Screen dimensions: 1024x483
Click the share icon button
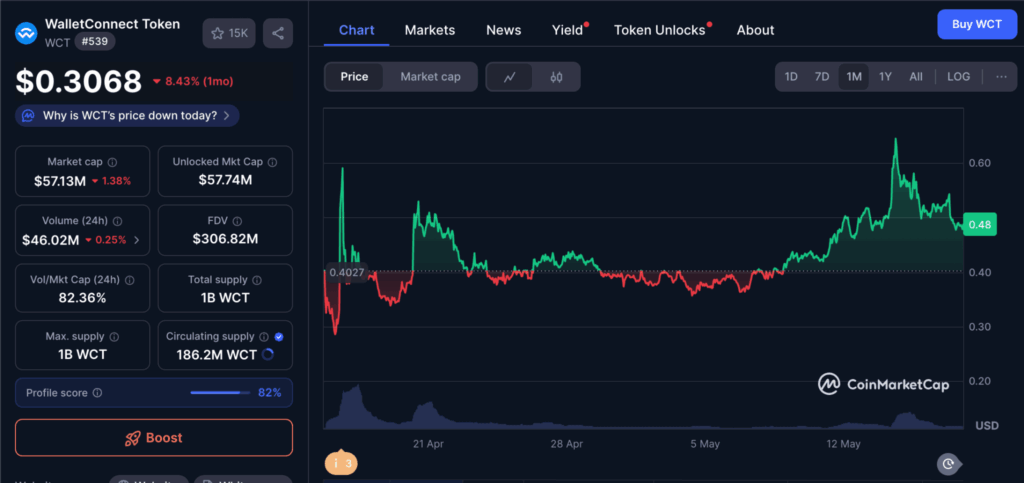click(278, 33)
